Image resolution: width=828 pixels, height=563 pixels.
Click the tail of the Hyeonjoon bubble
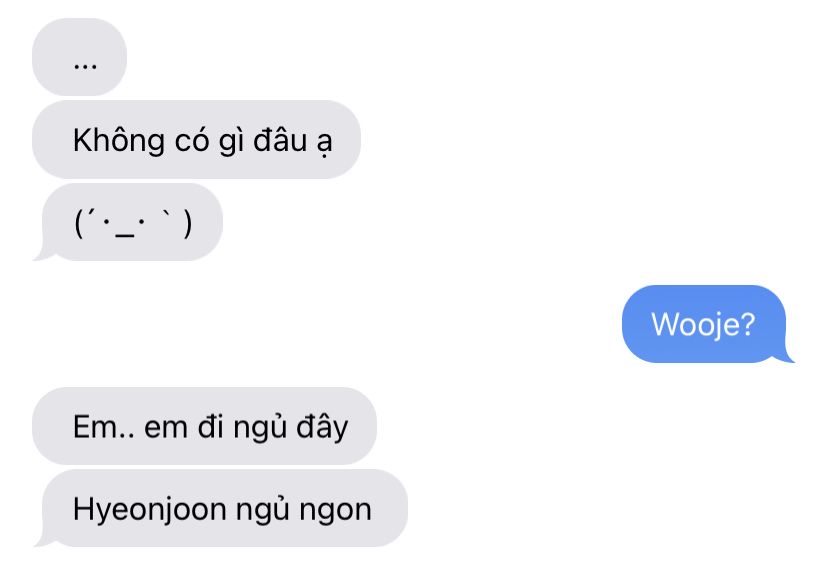coord(42,540)
